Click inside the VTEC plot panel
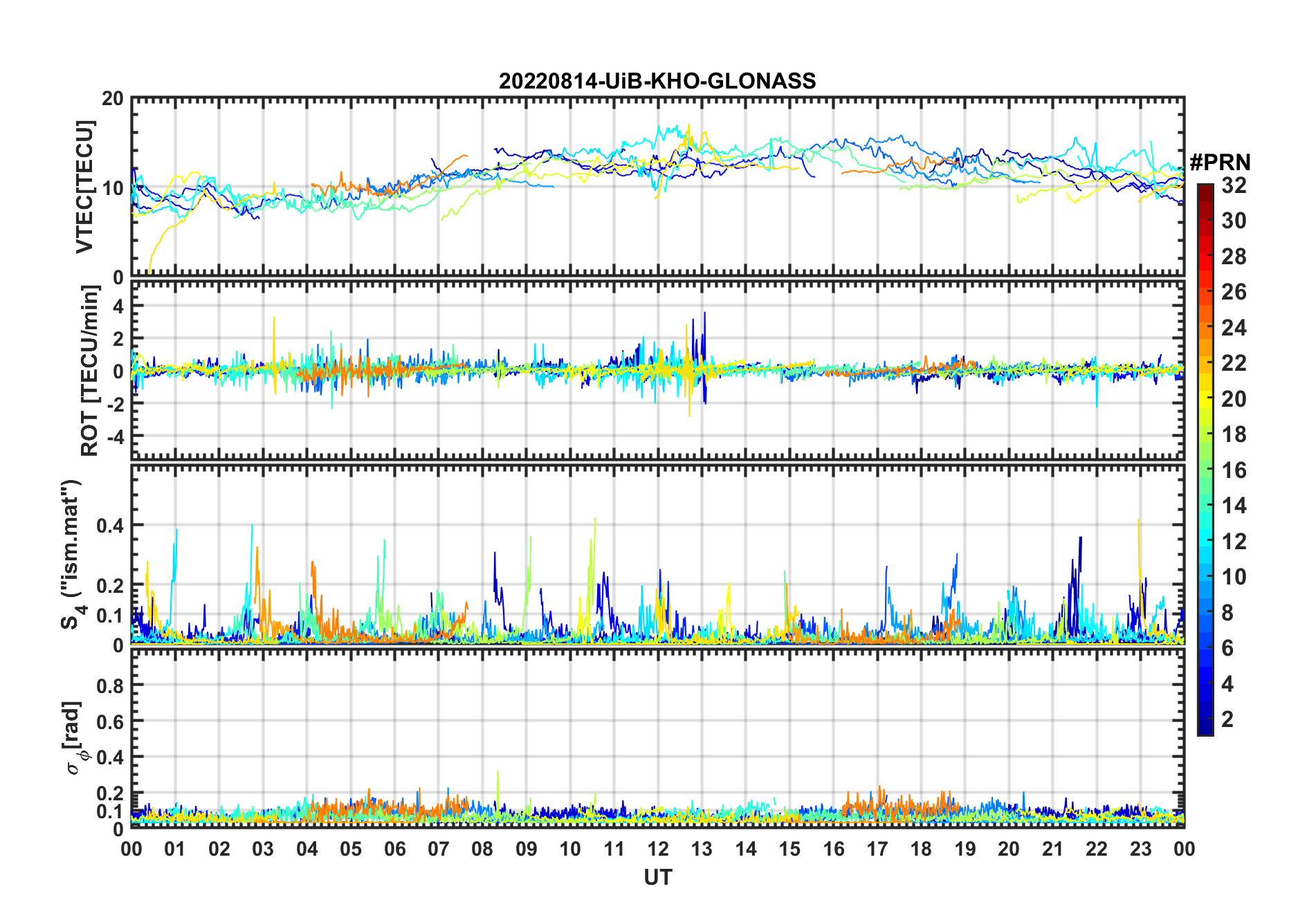1316x920 pixels. pos(657,187)
